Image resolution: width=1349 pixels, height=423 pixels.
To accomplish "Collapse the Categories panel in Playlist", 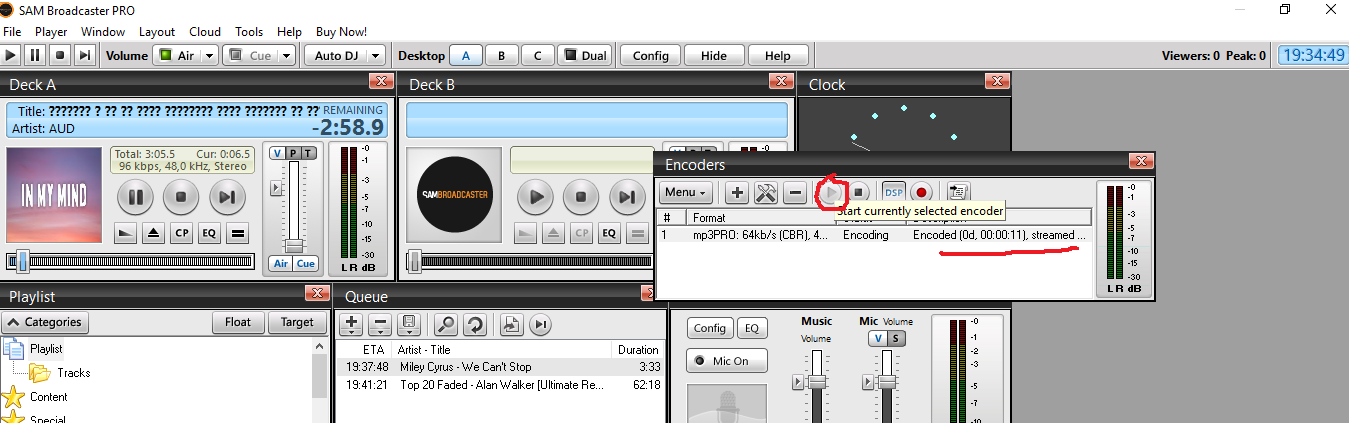I will (46, 322).
